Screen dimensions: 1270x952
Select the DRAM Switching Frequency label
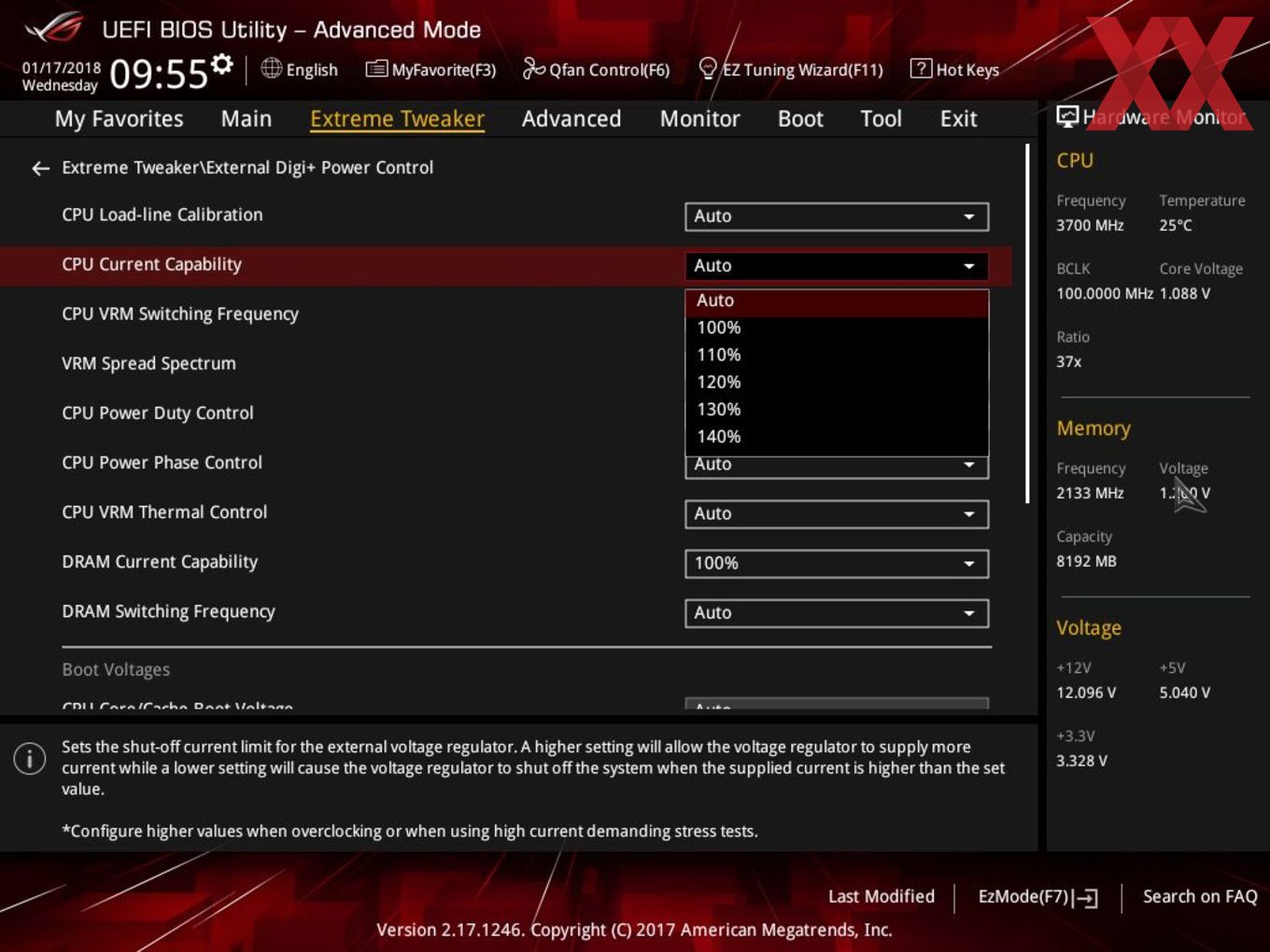click(168, 611)
